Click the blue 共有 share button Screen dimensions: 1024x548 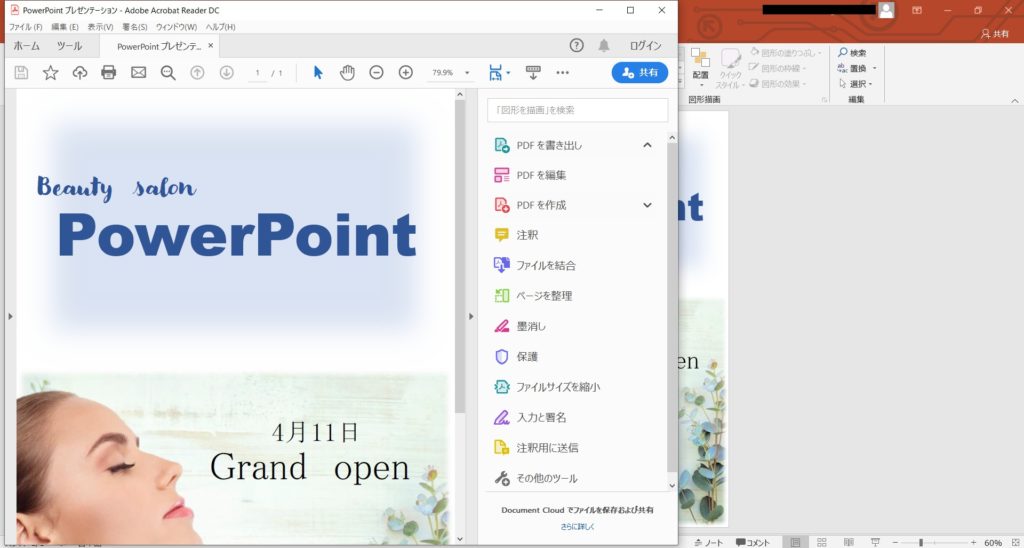640,73
